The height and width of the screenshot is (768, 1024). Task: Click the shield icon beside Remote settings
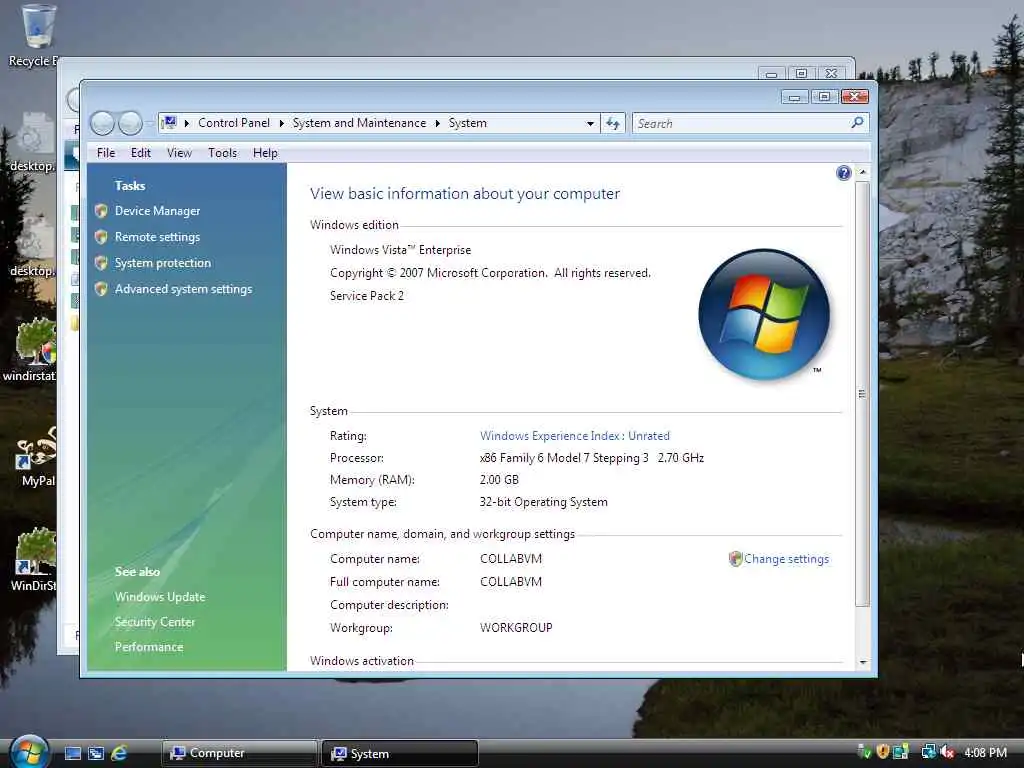tap(101, 237)
